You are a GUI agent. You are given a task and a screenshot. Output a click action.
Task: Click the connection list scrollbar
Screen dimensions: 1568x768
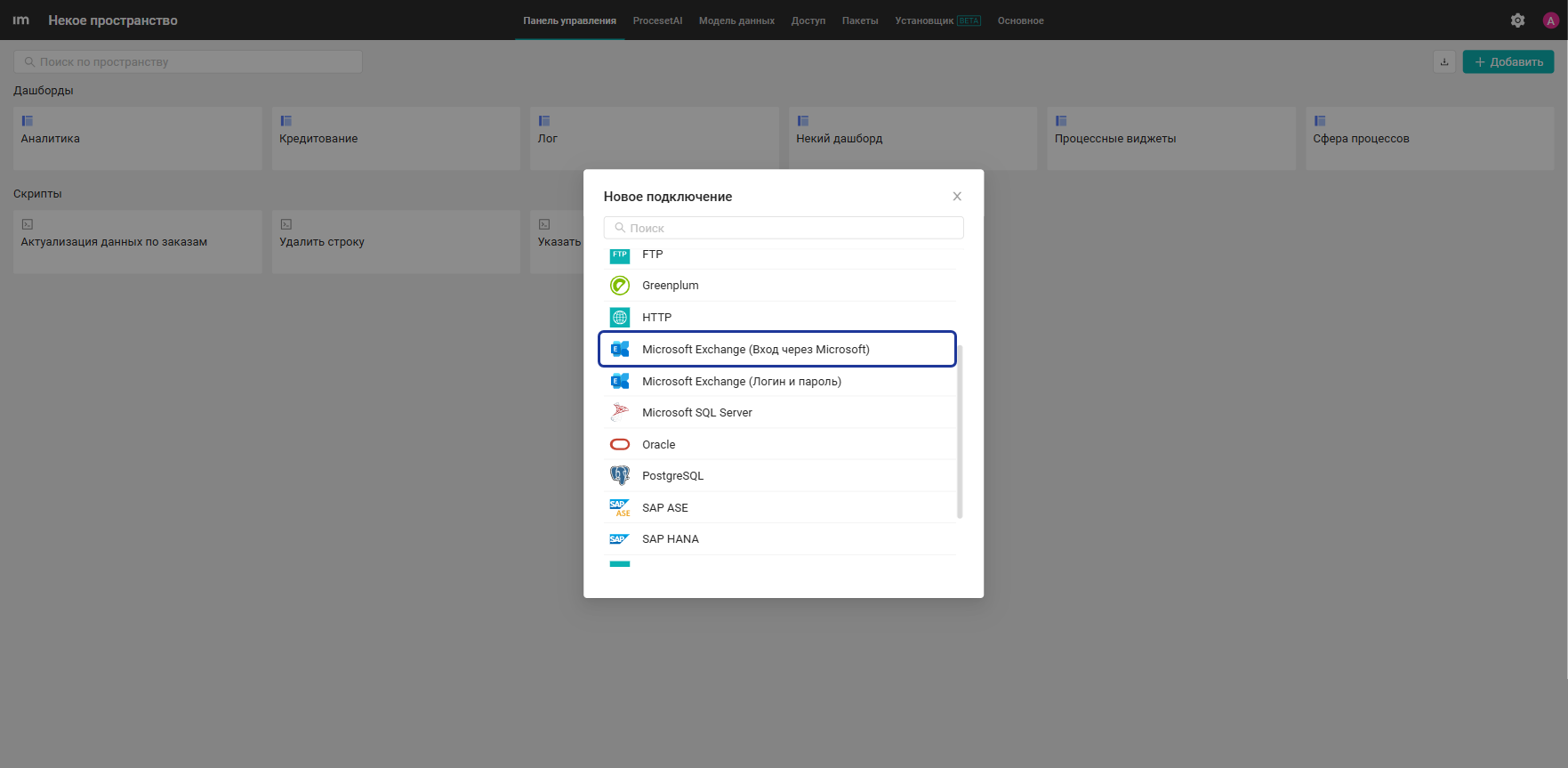coord(960,432)
